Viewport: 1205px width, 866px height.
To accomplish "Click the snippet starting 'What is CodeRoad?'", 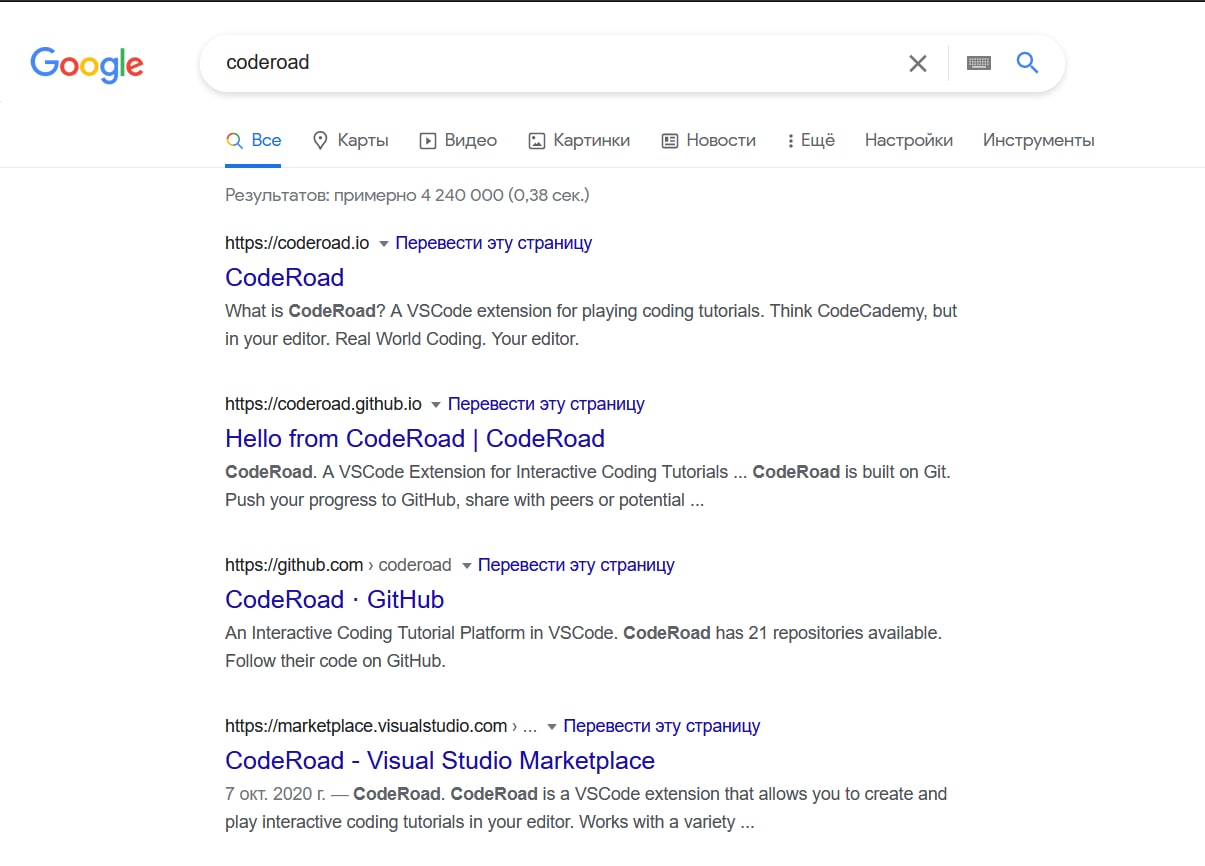I will [591, 325].
